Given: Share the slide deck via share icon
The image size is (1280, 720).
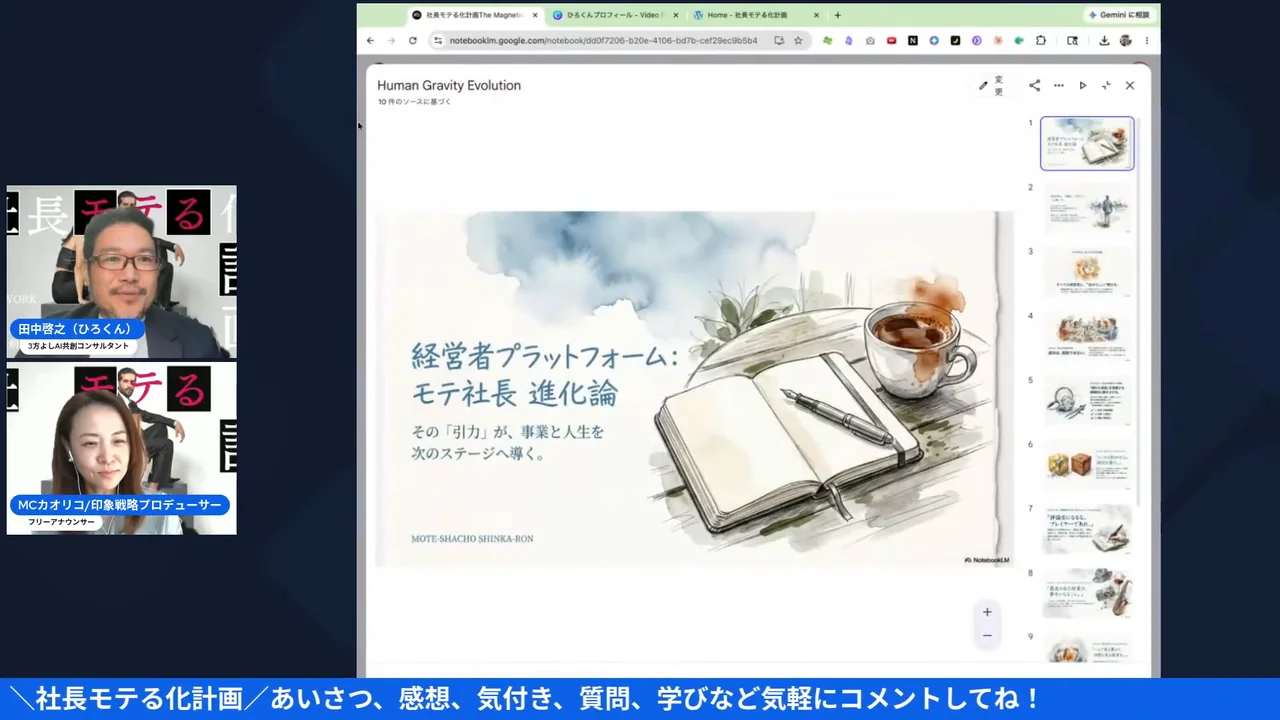Looking at the screenshot, I should click(1034, 86).
